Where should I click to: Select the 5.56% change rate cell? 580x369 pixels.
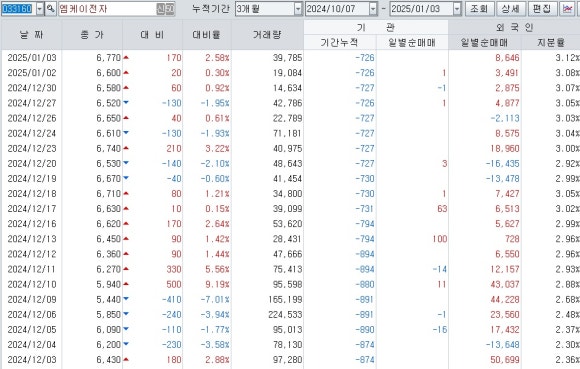(x=218, y=269)
